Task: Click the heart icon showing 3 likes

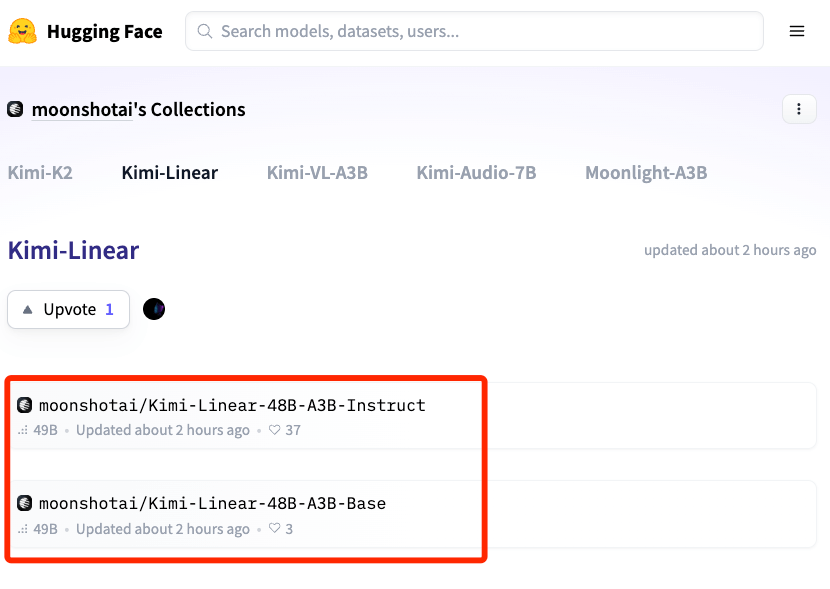Action: (274, 528)
